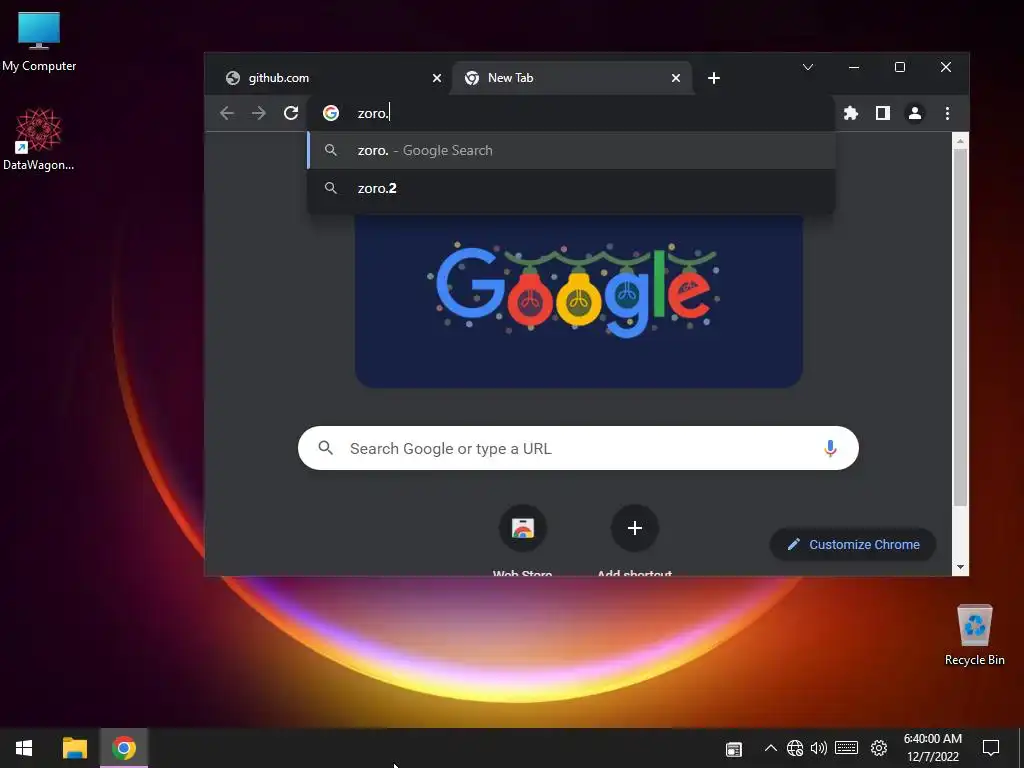Screen dimensions: 1024x768
Task: Select the DataWagon desktop shortcut
Action: (x=39, y=140)
